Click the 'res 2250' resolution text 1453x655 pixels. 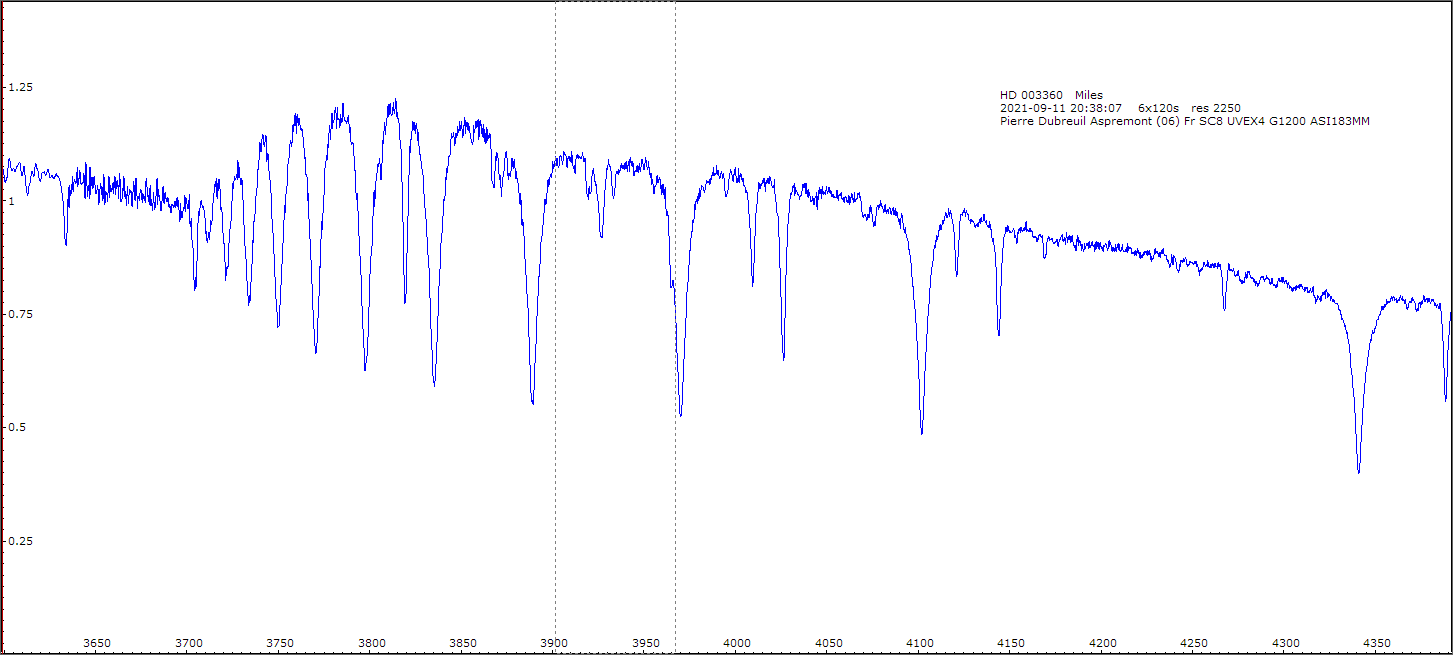pyautogui.click(x=1216, y=108)
